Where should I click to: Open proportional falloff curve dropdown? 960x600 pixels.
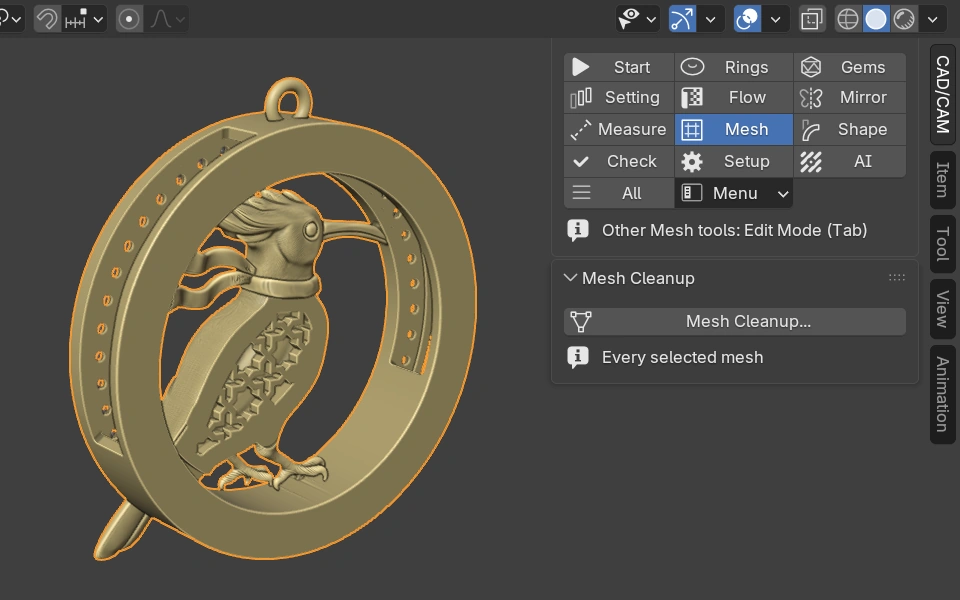[x=167, y=19]
